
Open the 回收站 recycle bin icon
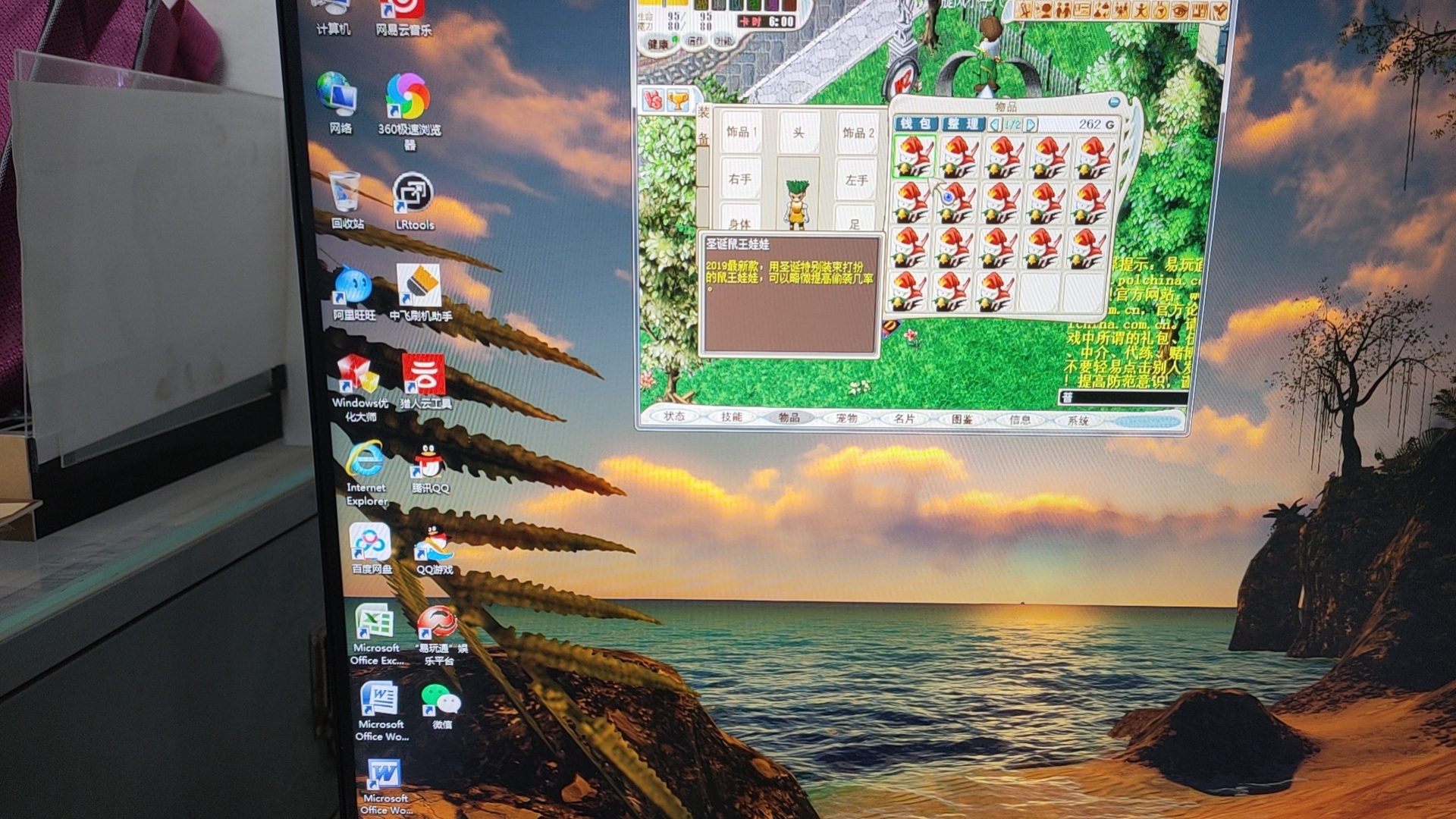tap(347, 200)
